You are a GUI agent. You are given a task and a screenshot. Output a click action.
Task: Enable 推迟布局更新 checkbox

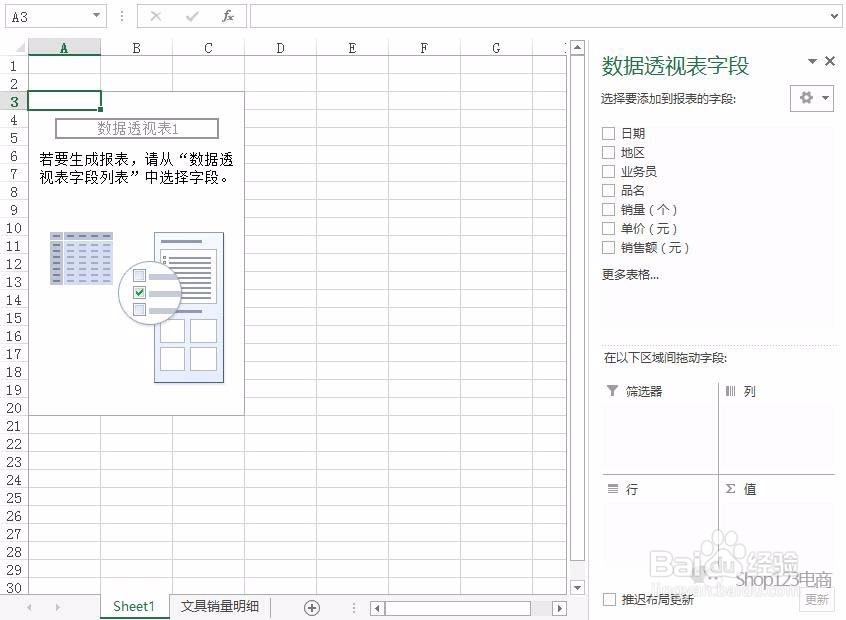click(x=609, y=599)
